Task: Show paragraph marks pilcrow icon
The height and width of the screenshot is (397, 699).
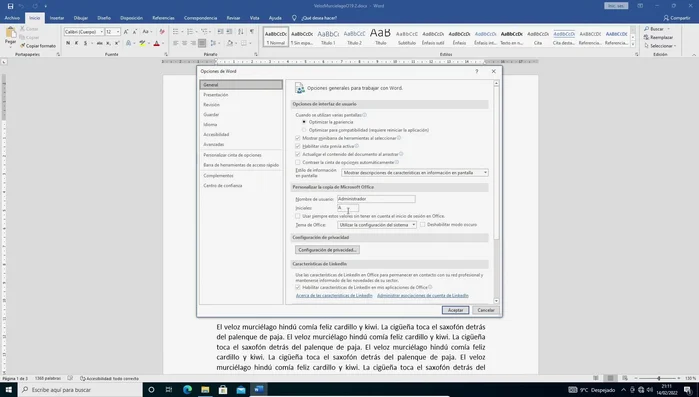Action: pos(252,32)
